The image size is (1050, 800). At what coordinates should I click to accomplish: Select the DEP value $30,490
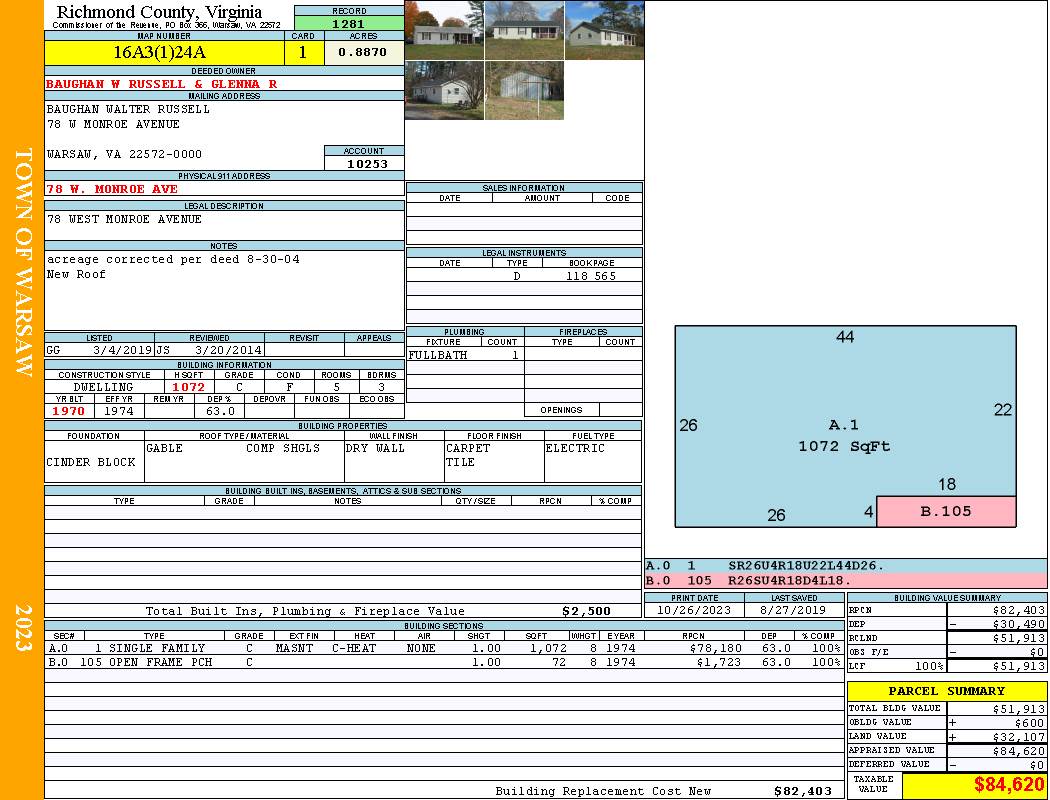[x=1019, y=624]
